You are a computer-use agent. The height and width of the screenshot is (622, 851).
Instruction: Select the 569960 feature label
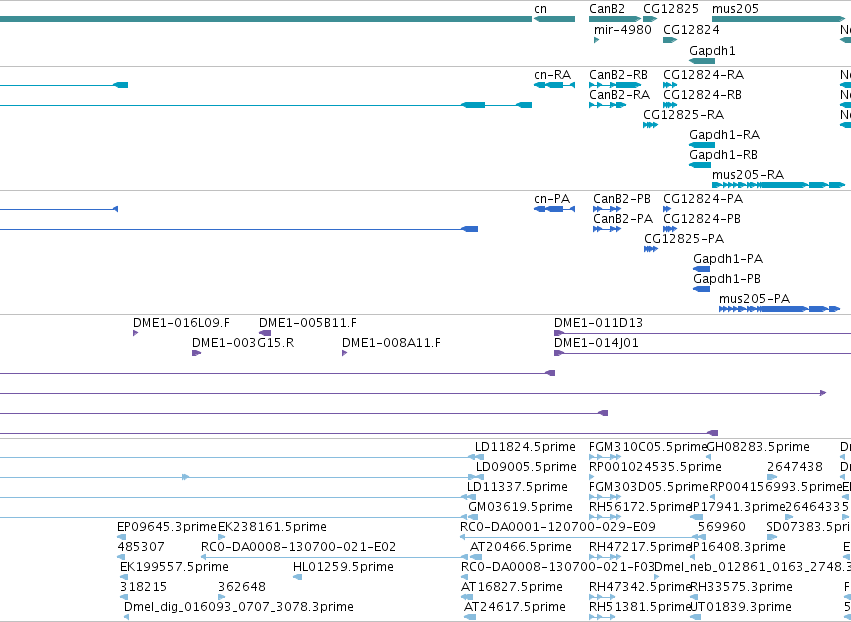coord(721,527)
